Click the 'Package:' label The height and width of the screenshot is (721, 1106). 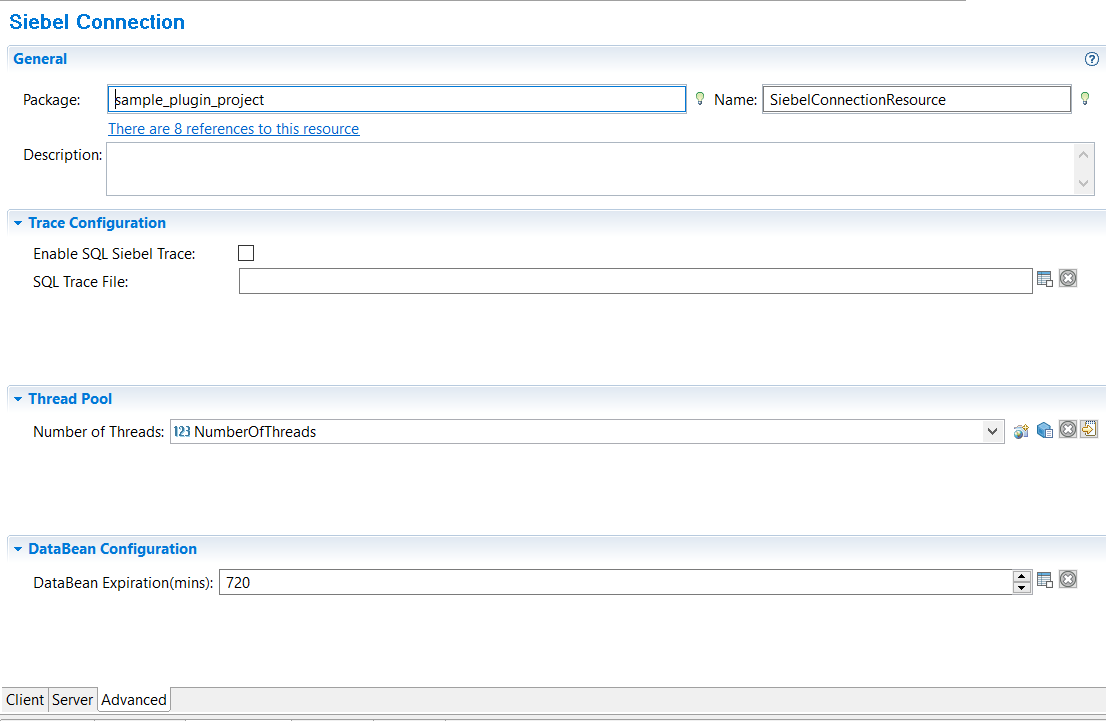click(x=51, y=99)
